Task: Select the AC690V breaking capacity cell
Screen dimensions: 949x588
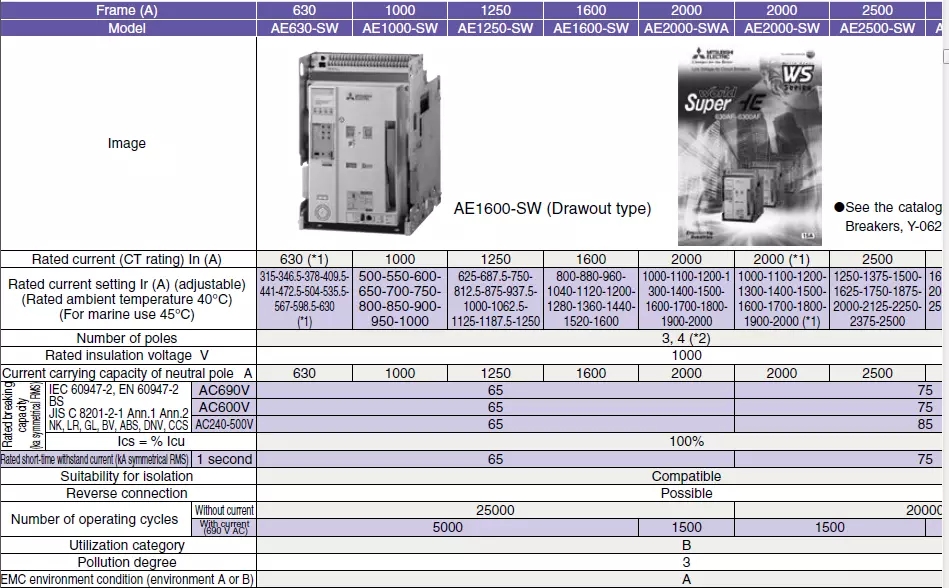Action: pyautogui.click(x=224, y=391)
